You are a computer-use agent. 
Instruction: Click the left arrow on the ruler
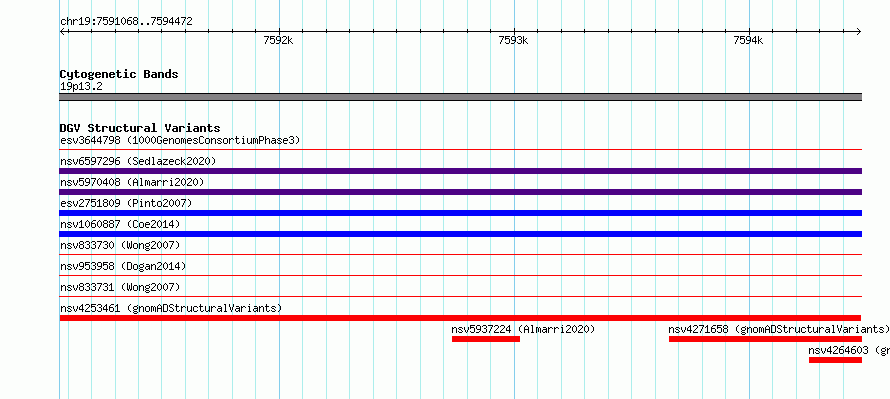click(63, 31)
